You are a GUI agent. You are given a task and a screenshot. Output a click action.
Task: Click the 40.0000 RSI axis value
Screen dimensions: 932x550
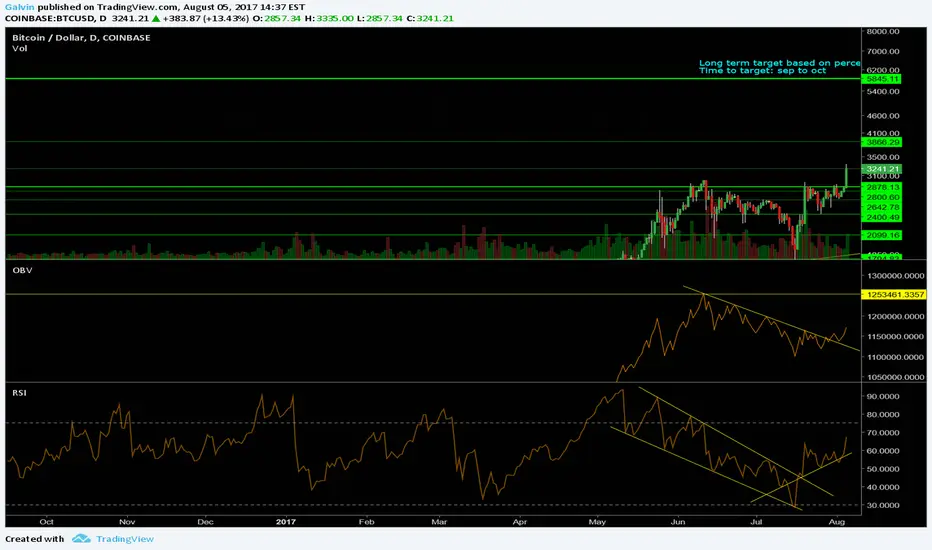click(883, 488)
